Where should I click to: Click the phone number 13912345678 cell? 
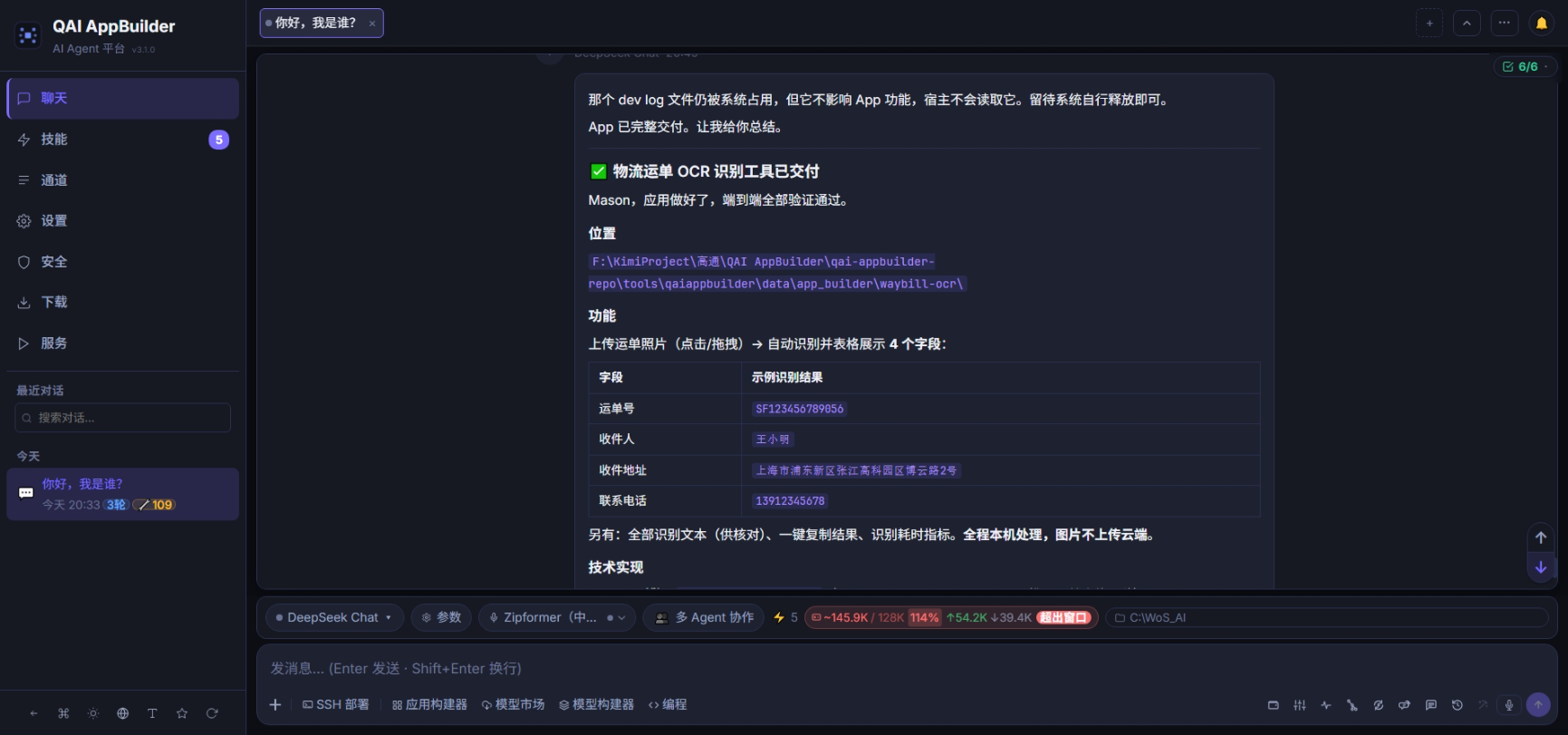(790, 501)
